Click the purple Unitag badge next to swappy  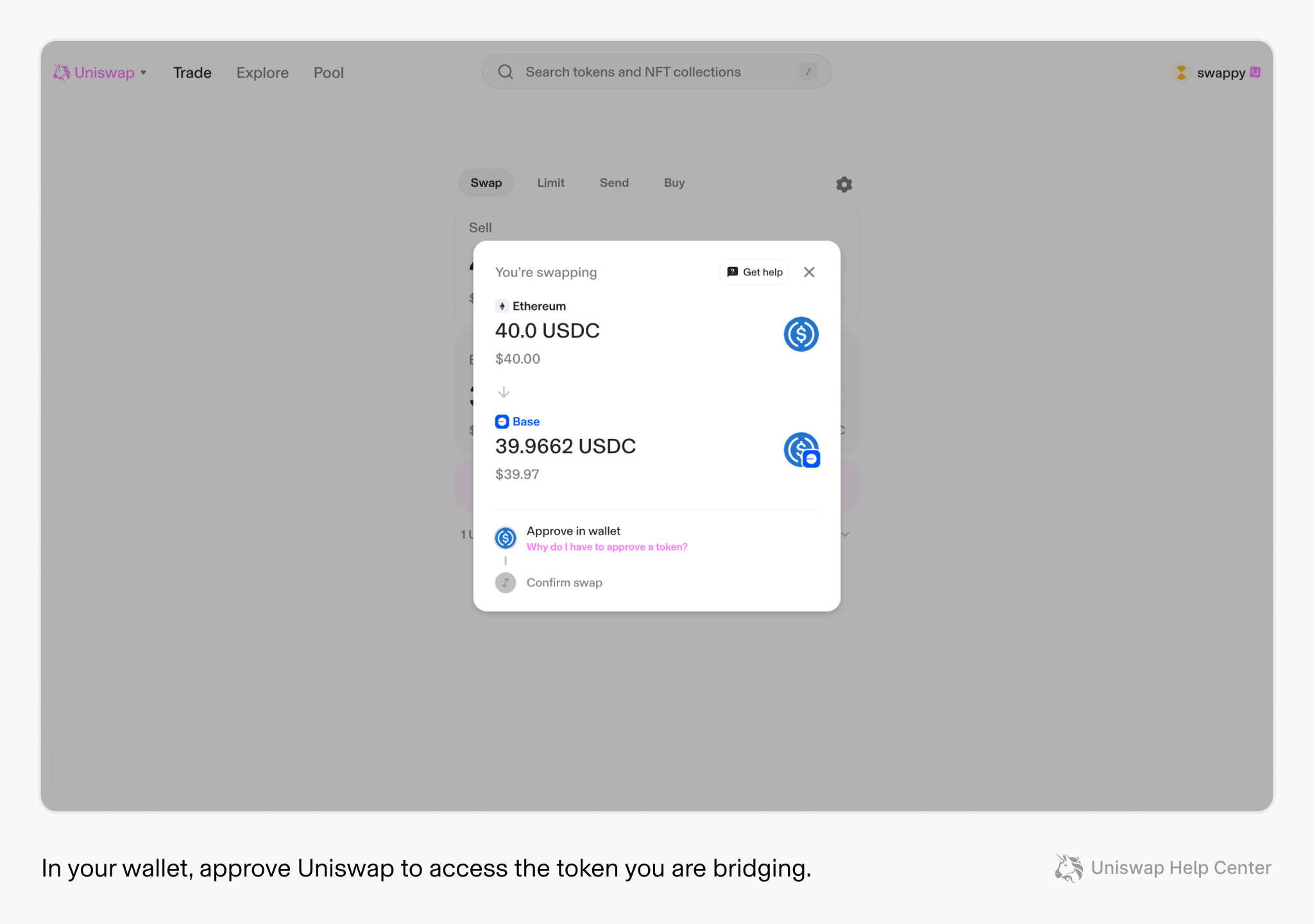(1255, 72)
